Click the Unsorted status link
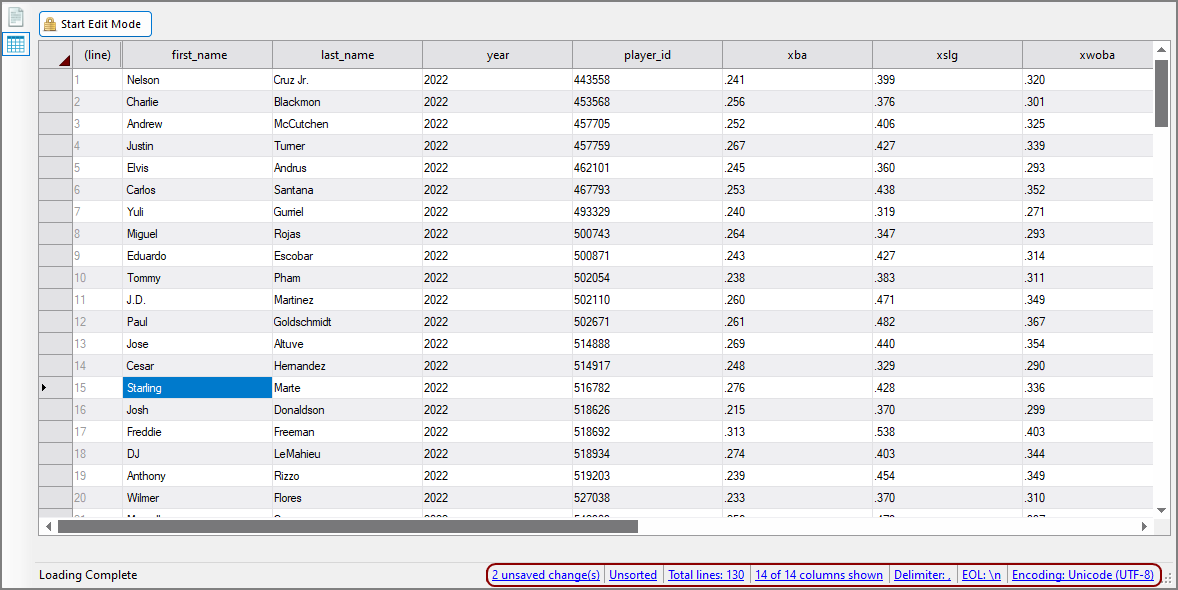This screenshot has width=1178, height=590. click(x=633, y=575)
